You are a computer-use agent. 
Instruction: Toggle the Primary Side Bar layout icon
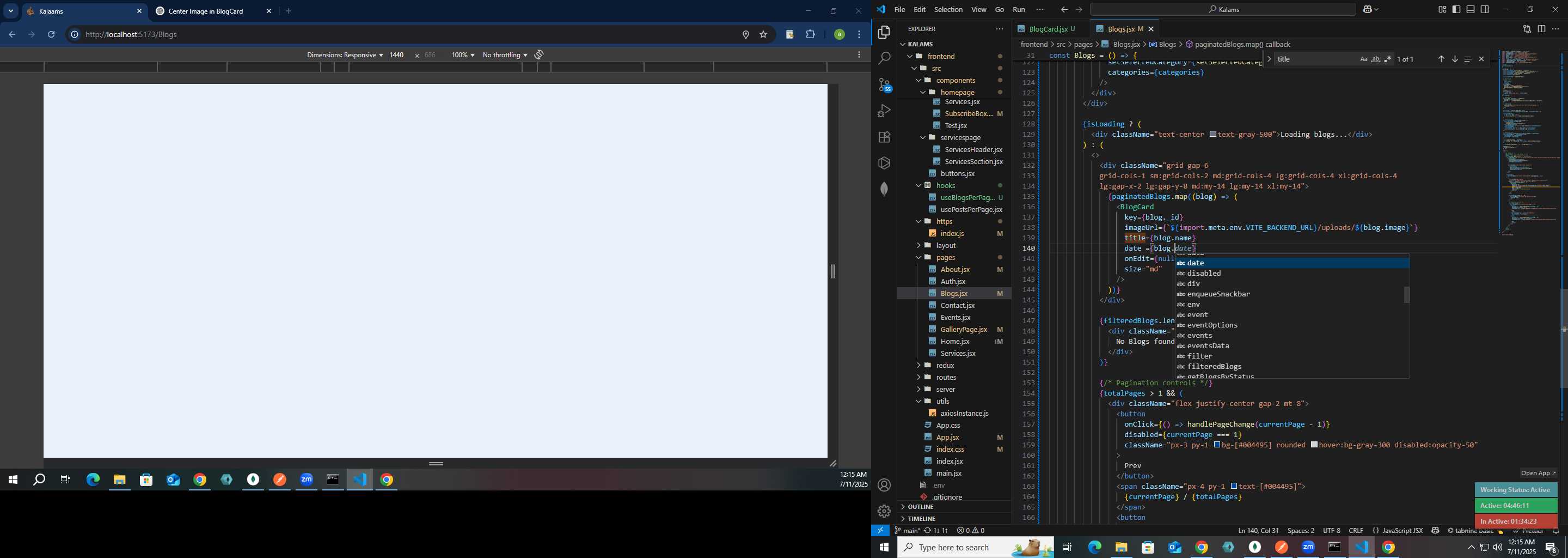click(x=1456, y=10)
